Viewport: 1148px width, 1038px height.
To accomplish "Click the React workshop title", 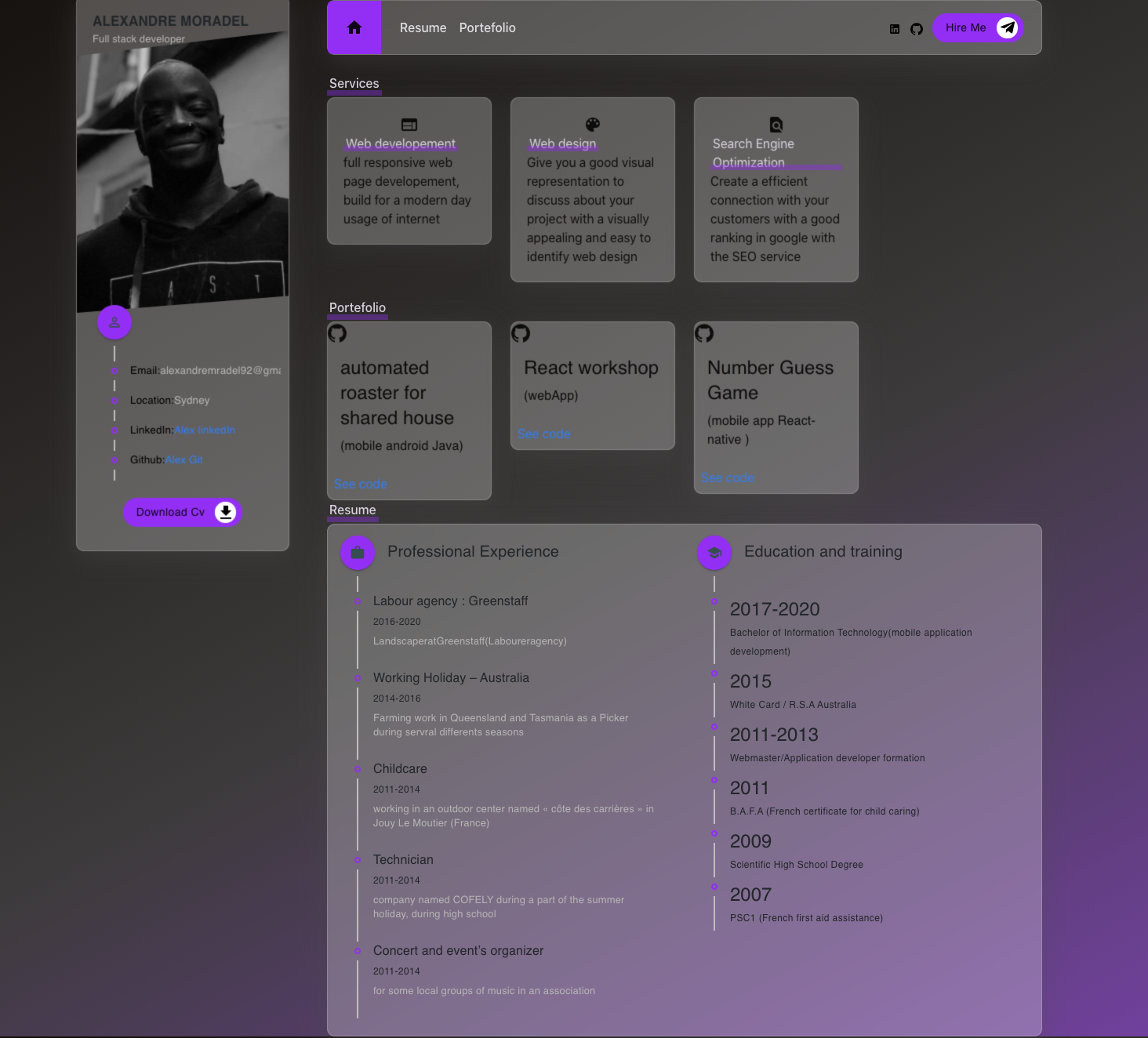I will [591, 368].
